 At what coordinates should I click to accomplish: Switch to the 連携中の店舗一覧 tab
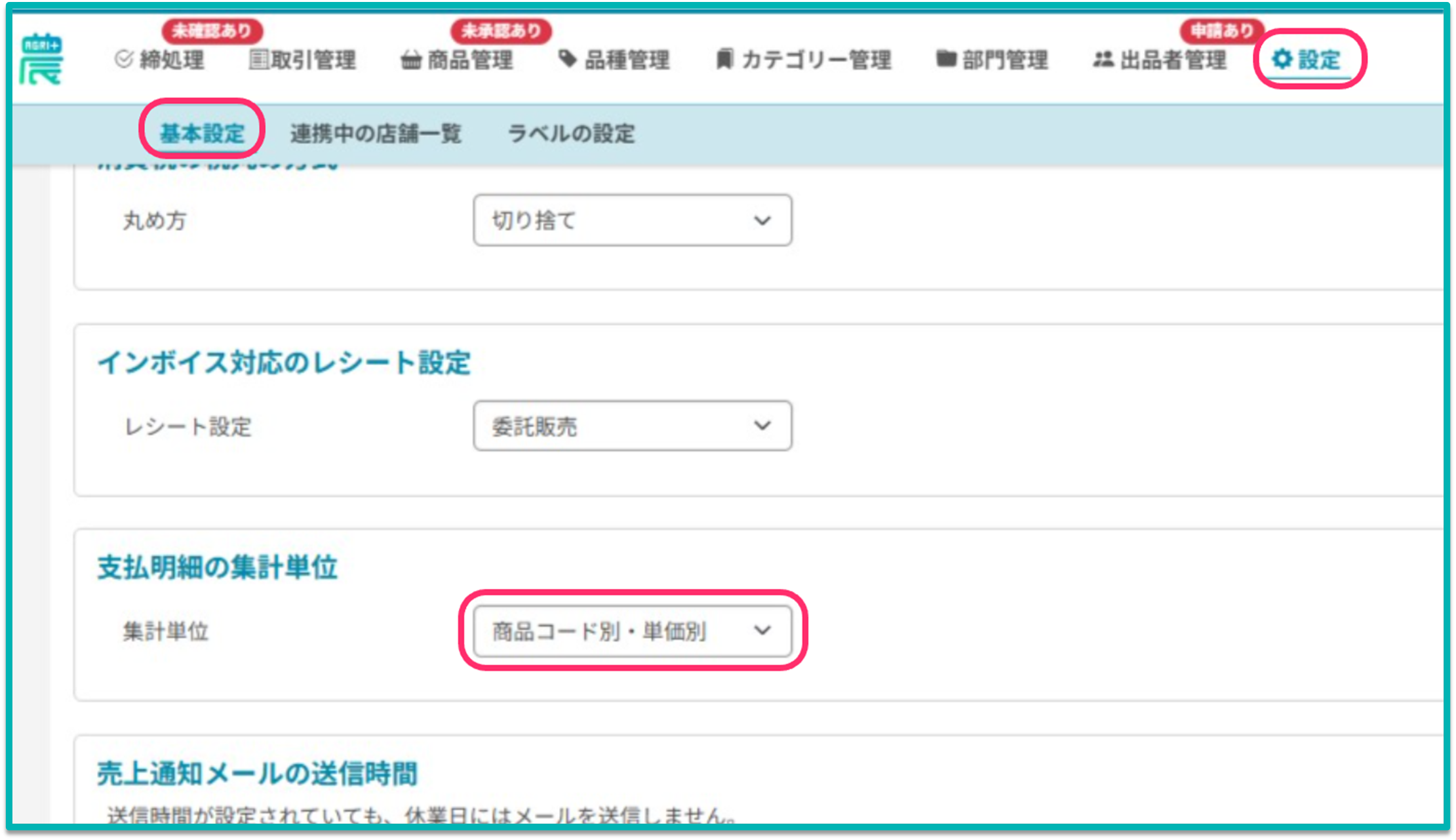(x=376, y=133)
